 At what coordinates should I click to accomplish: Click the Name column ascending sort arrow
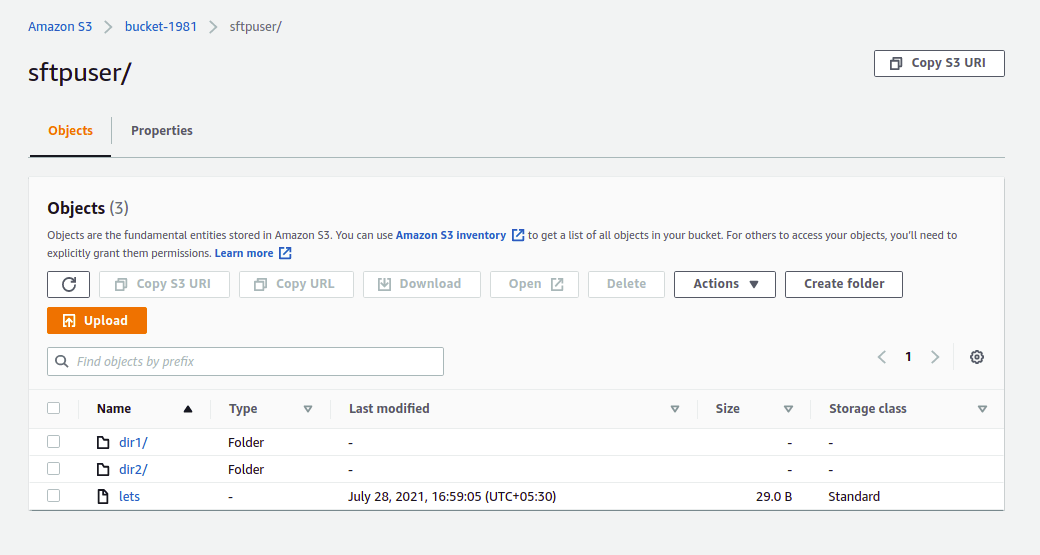[188, 409]
